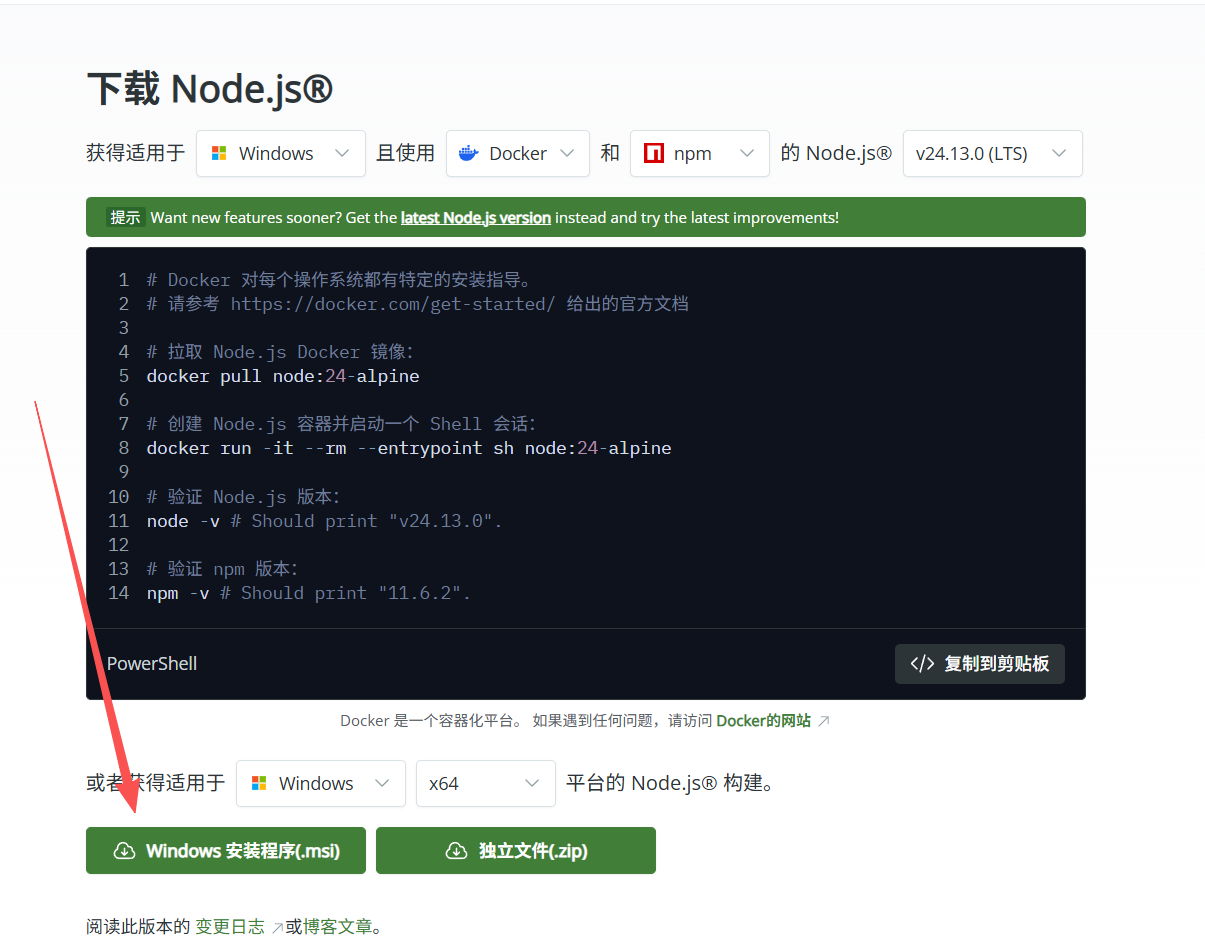Viewport: 1205px width, 939px height.
Task: Click the external arrow icon beside 变更日志
Action: [276, 928]
